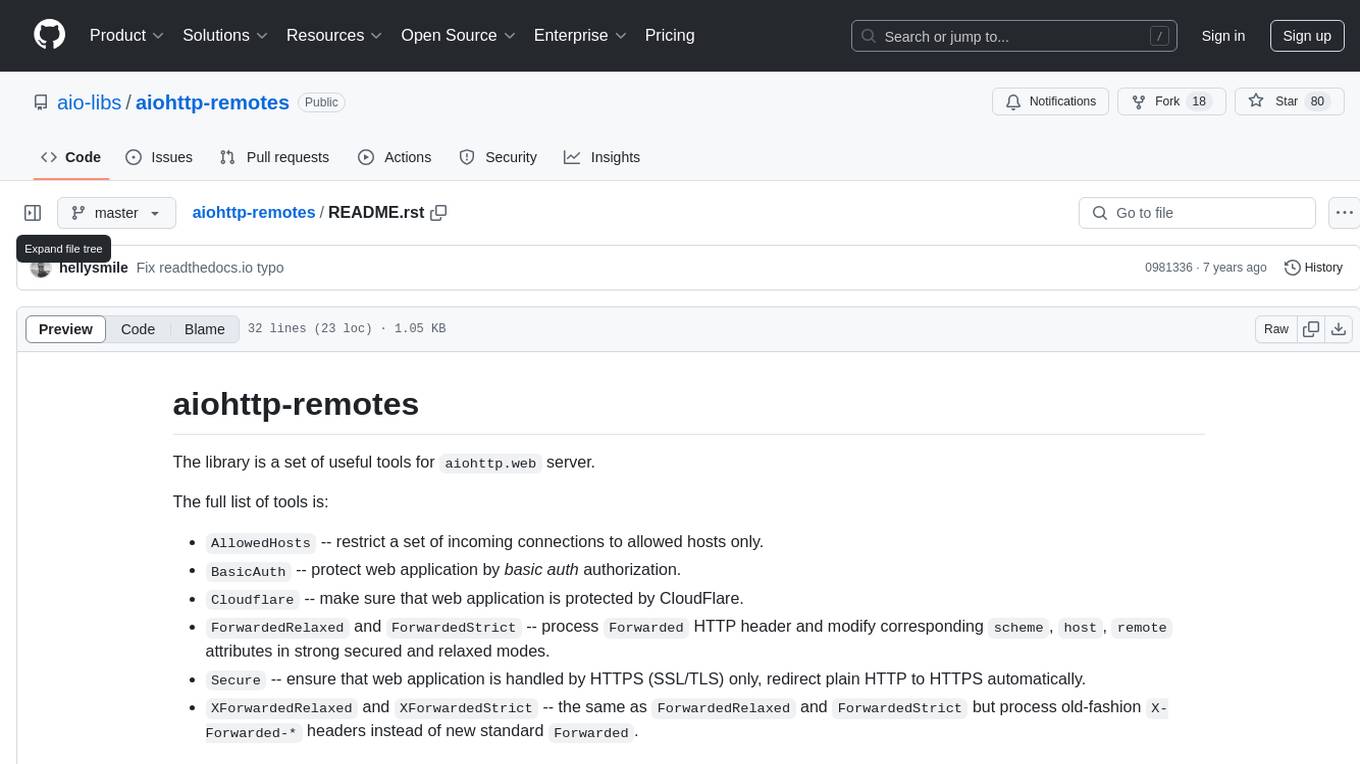
Task: Copy raw file contents icon
Action: click(1311, 329)
